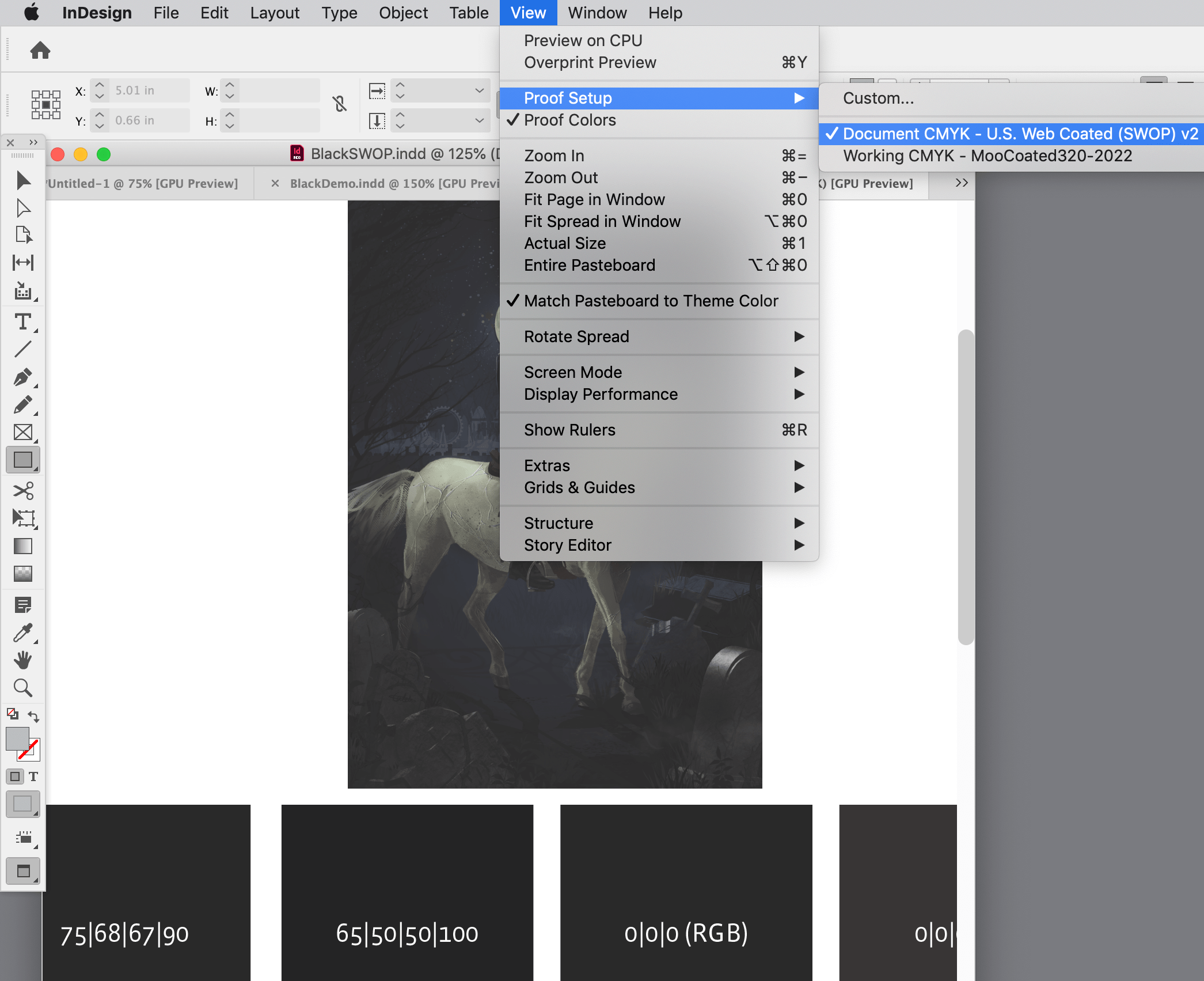Expand the Rotate Spread submenu

point(576,336)
